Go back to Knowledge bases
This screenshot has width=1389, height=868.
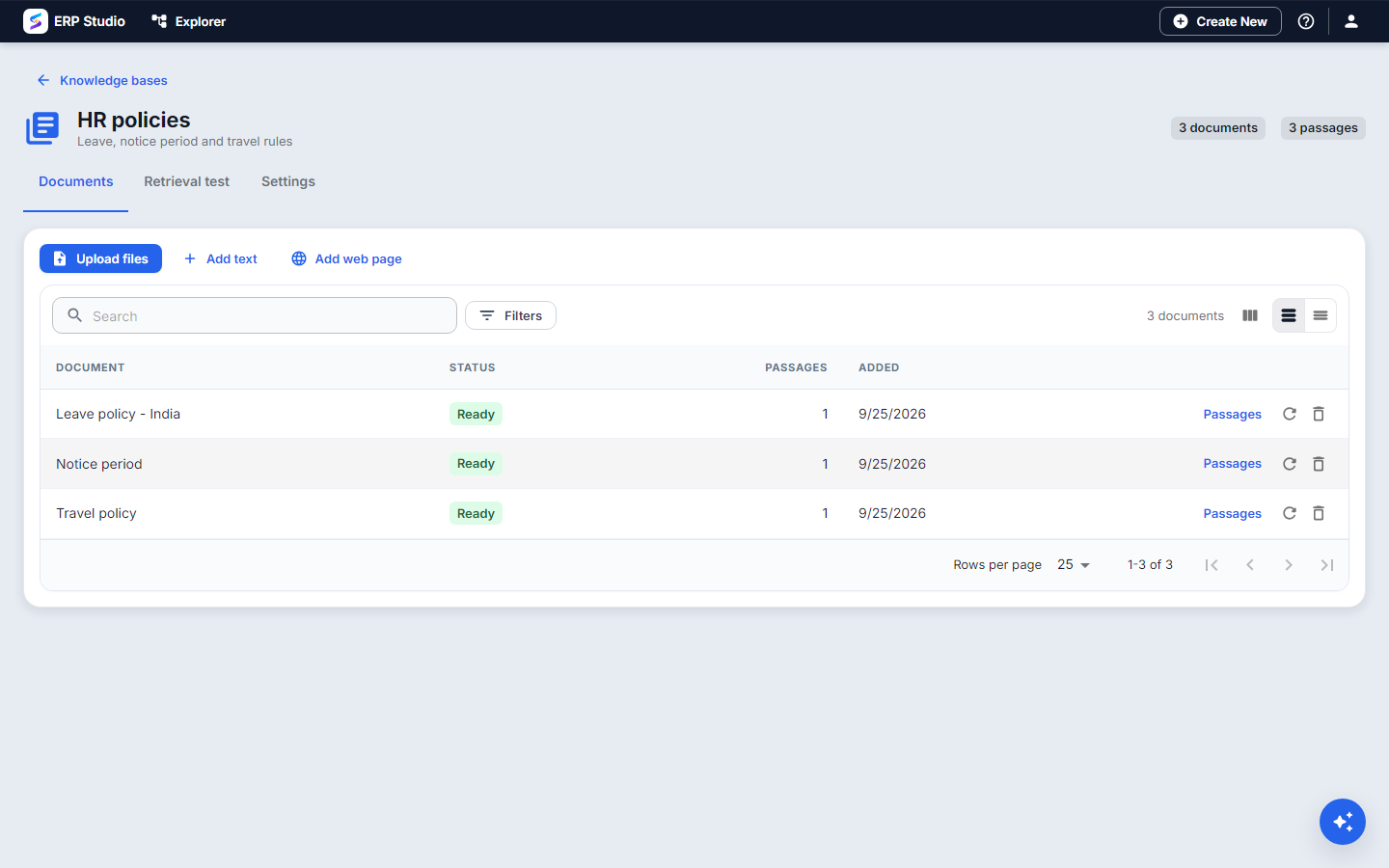point(102,80)
